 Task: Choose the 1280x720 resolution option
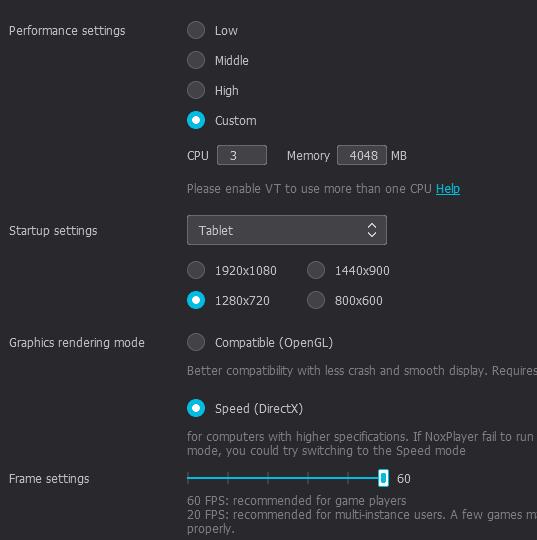[x=196, y=300]
